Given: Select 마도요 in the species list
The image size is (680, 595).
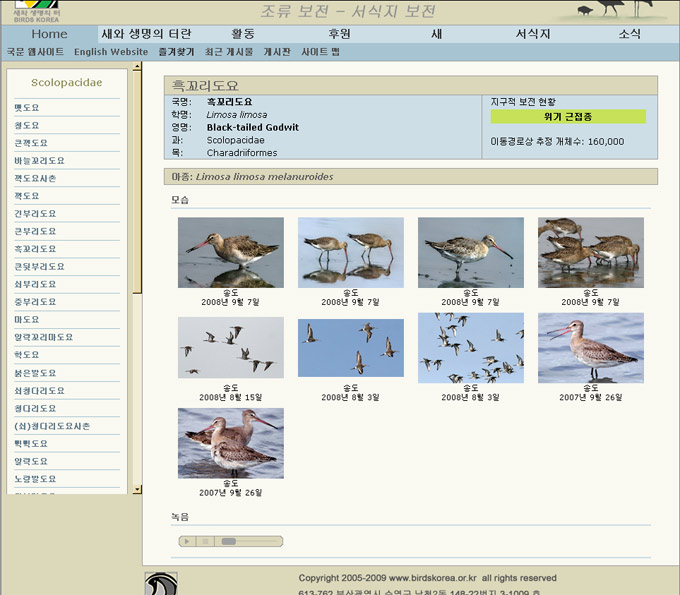Looking at the screenshot, I should [26, 320].
